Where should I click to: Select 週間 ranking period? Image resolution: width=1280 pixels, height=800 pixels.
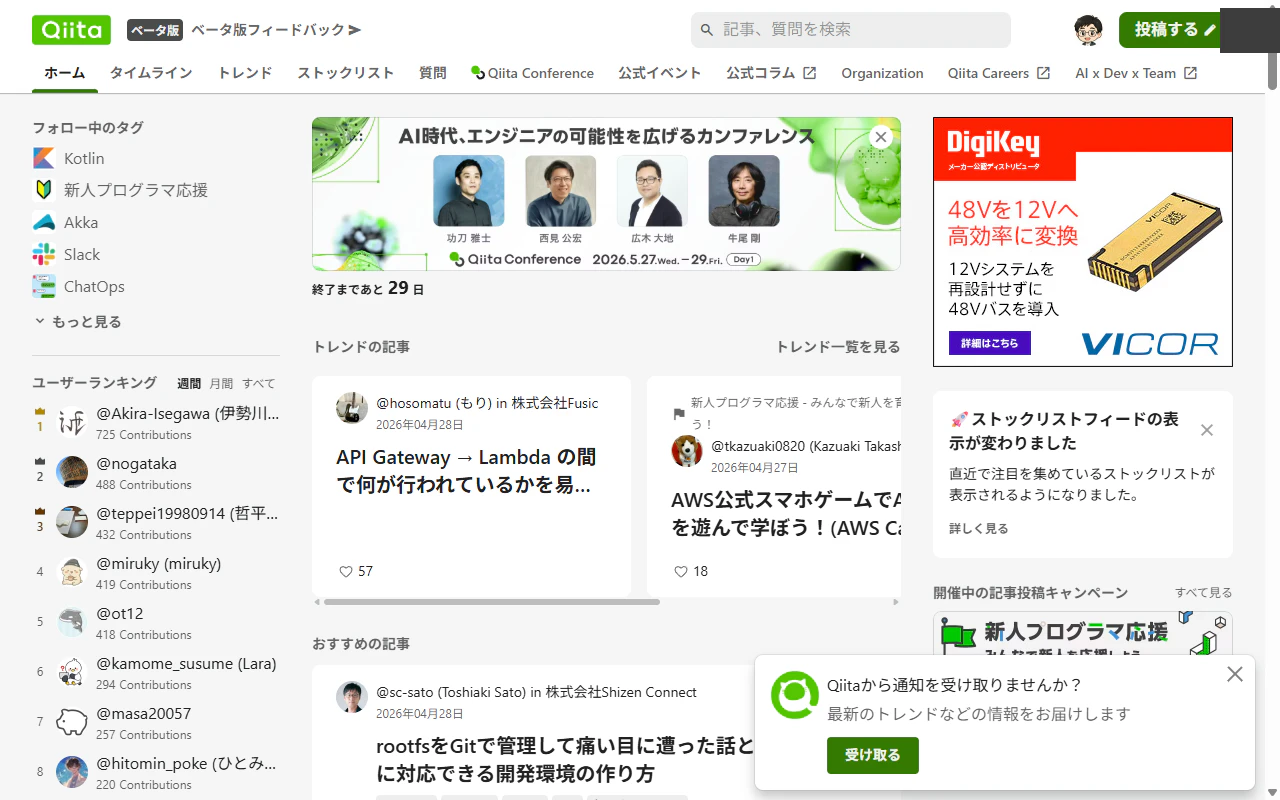pyautogui.click(x=189, y=383)
